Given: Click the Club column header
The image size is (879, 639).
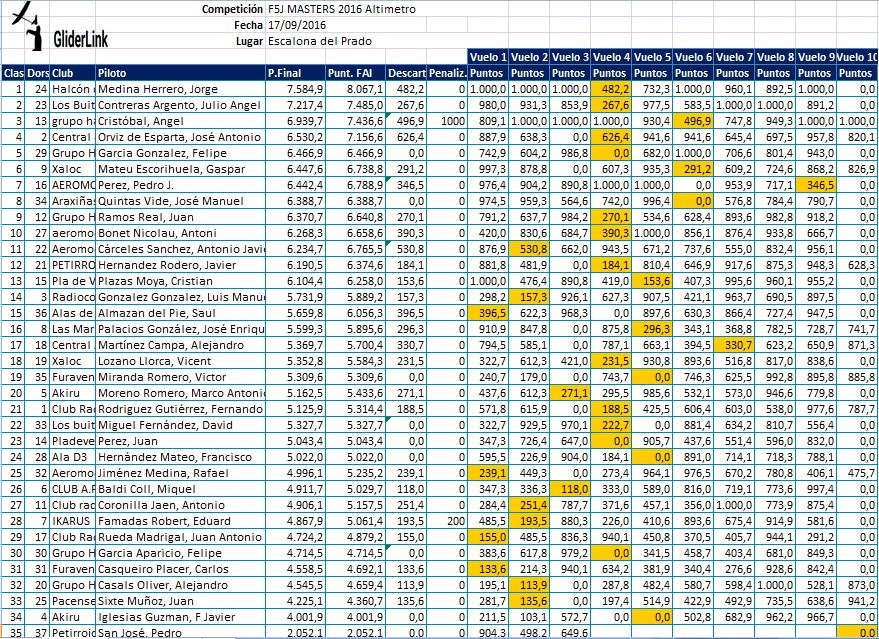Looking at the screenshot, I should tap(72, 73).
